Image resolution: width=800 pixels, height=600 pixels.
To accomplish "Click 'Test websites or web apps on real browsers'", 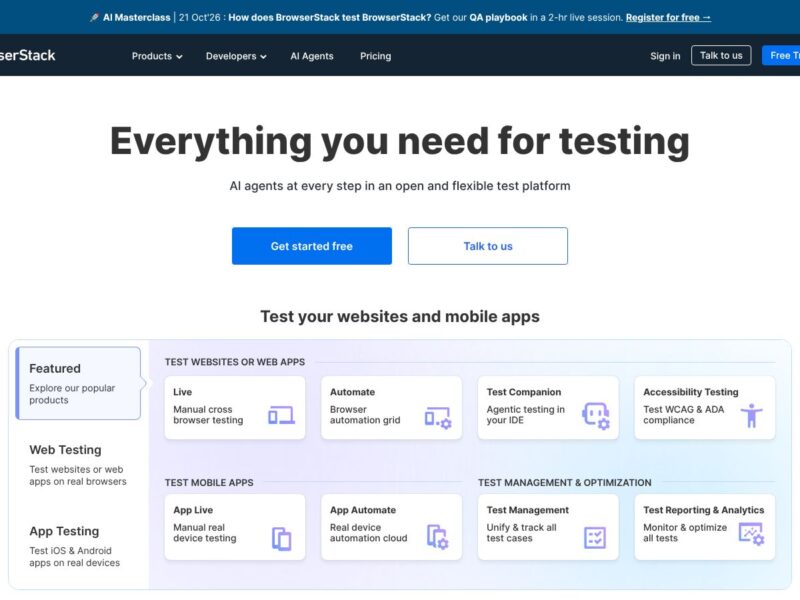I will tap(78, 475).
